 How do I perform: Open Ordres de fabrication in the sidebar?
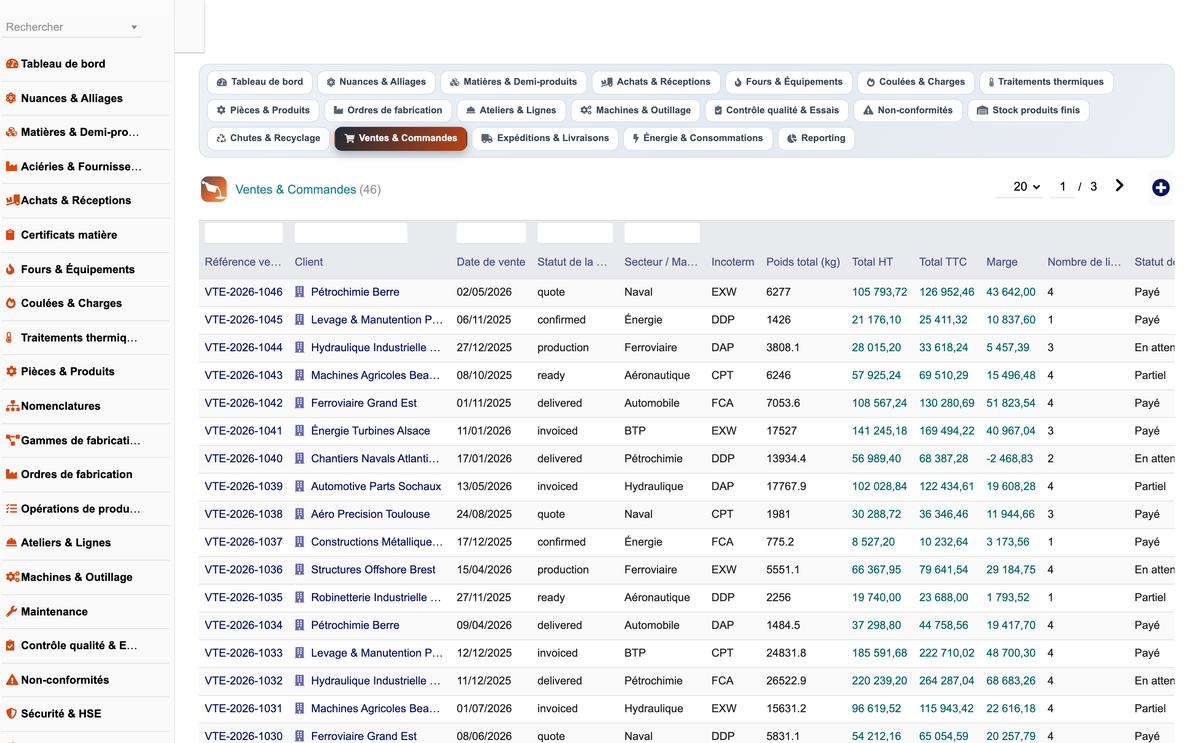[x=77, y=474]
